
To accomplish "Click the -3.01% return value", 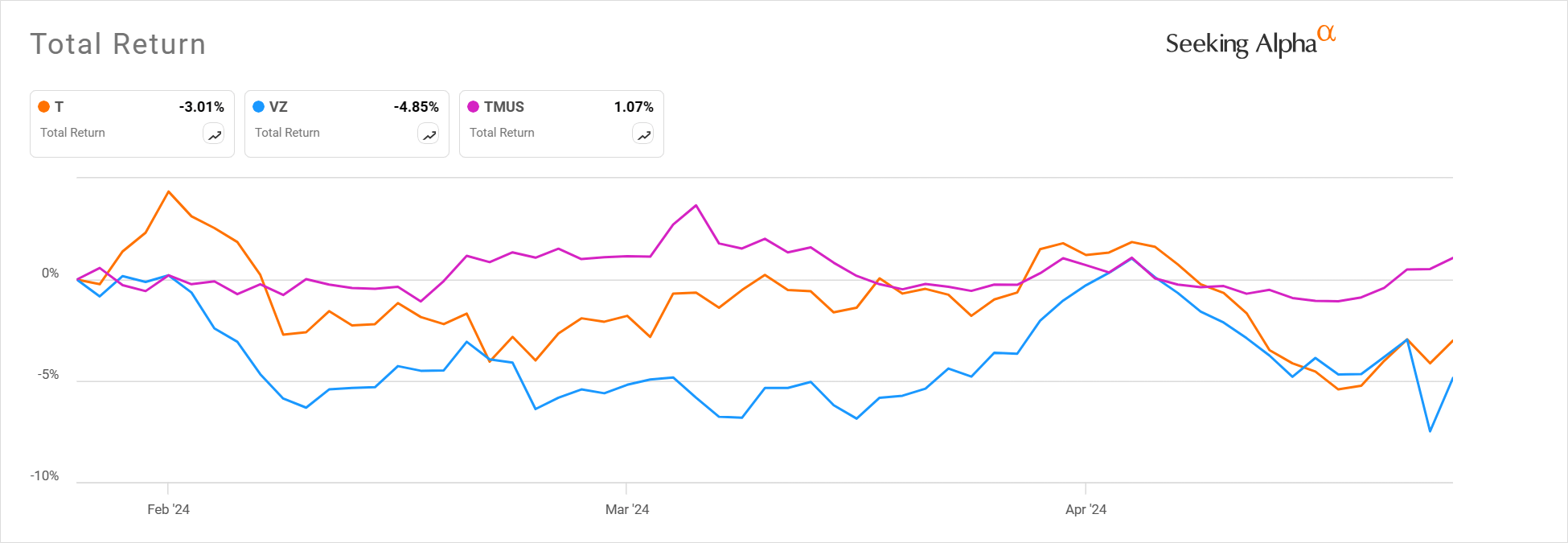I will click(x=201, y=107).
